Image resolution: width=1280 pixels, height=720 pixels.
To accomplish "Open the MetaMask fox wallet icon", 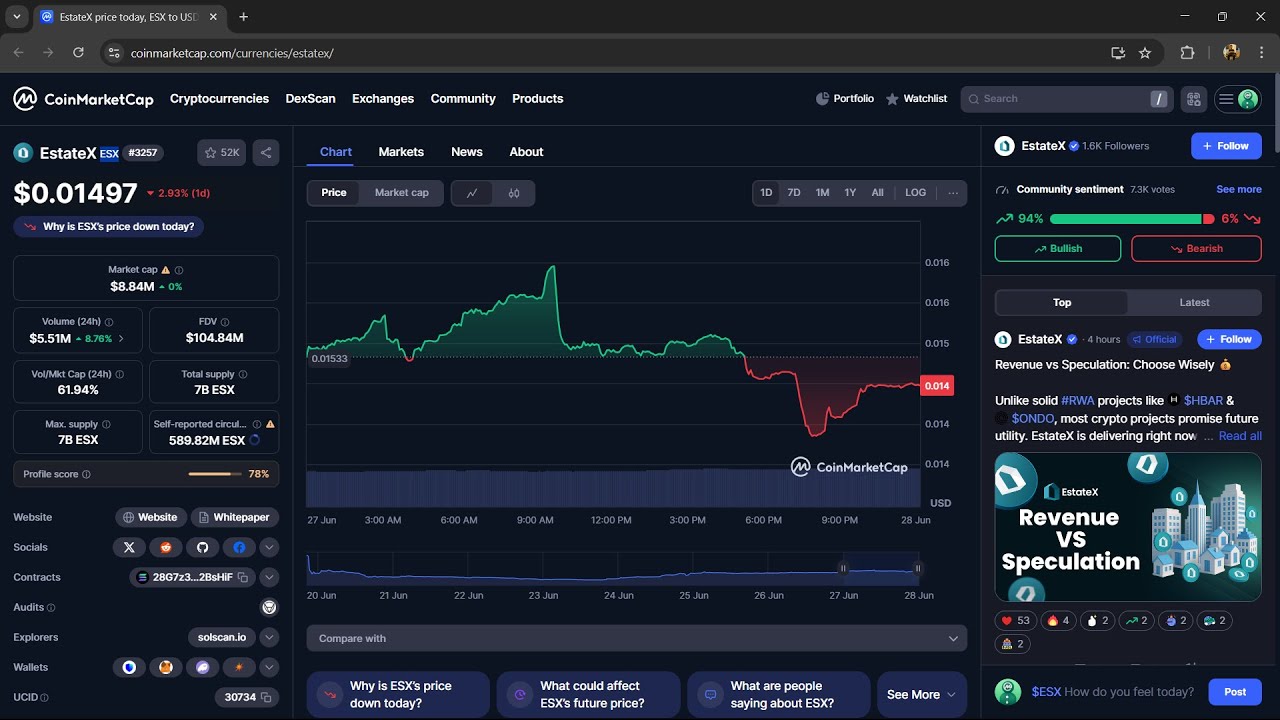I will point(166,667).
